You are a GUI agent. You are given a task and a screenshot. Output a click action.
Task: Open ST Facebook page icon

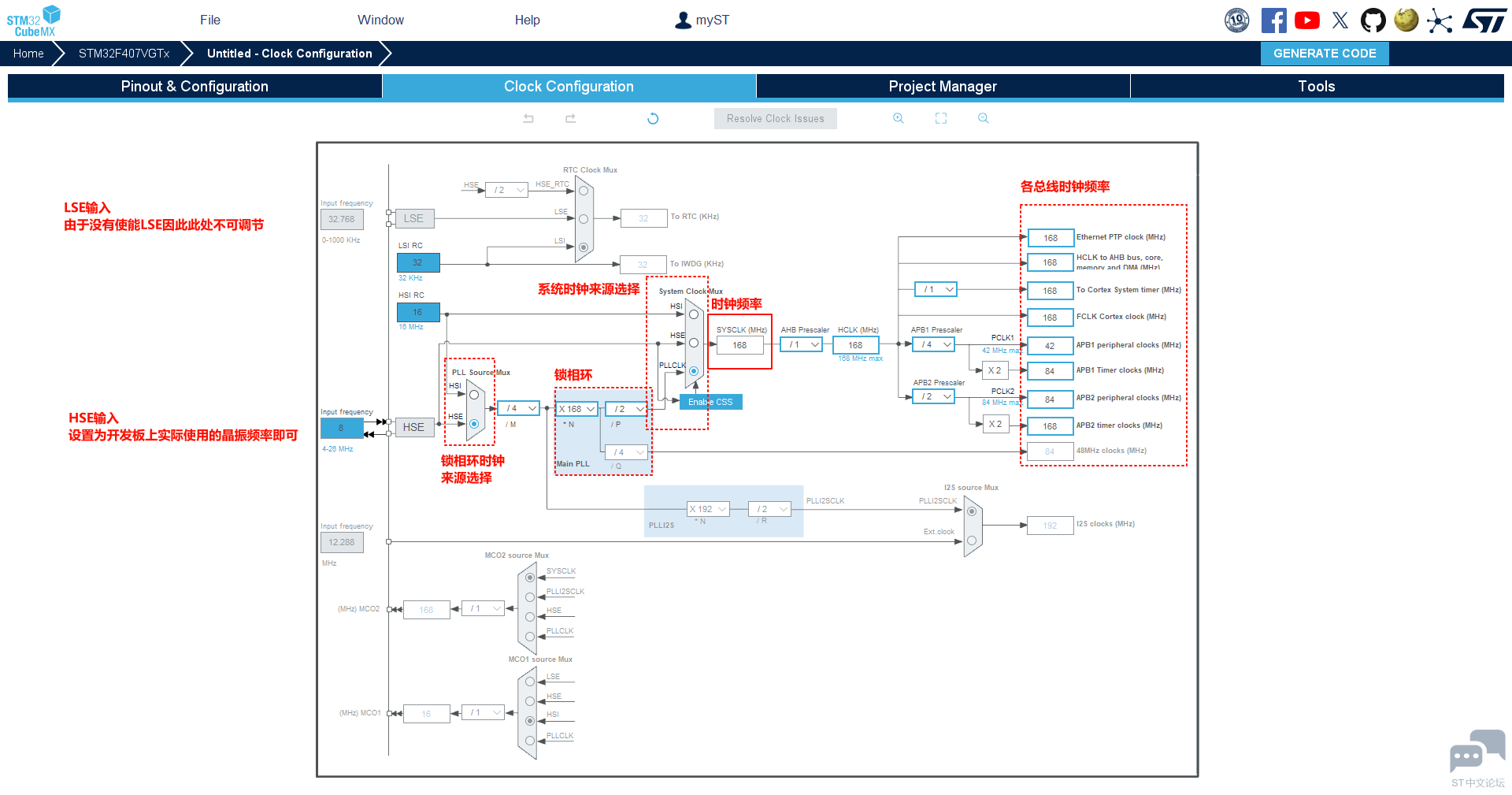point(1273,20)
